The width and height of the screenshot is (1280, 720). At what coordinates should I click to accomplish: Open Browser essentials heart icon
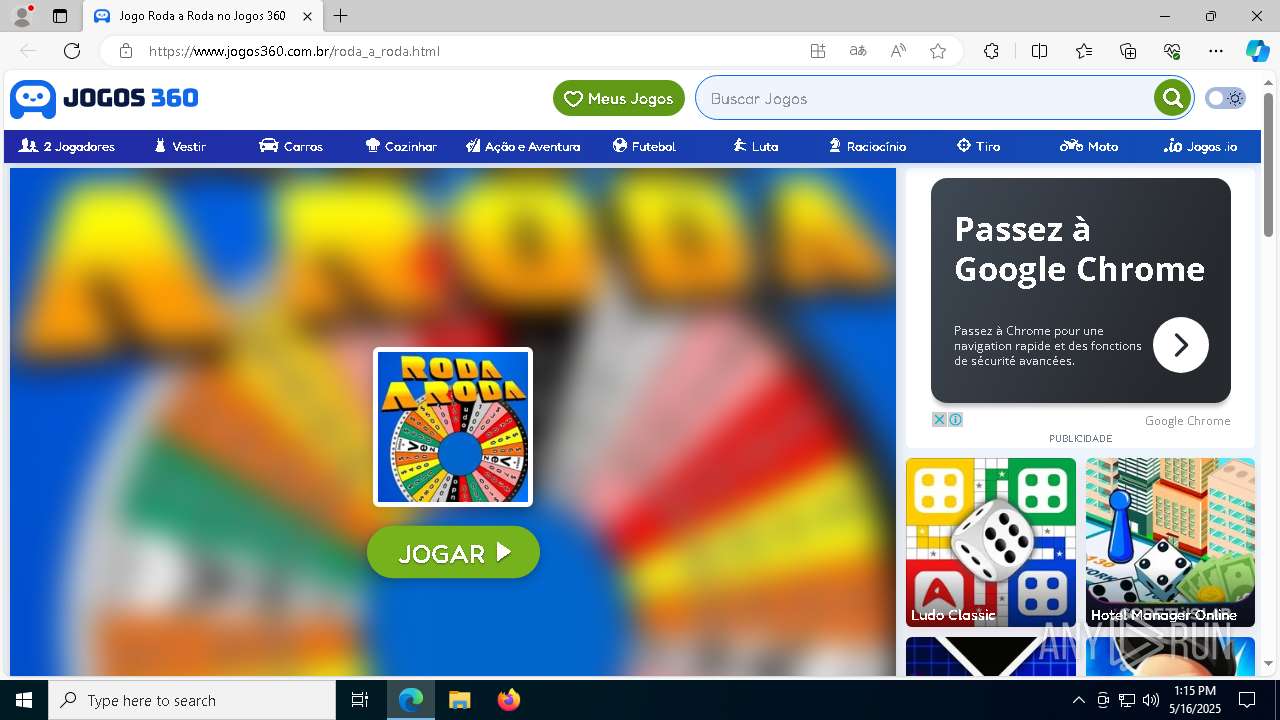click(x=1172, y=51)
